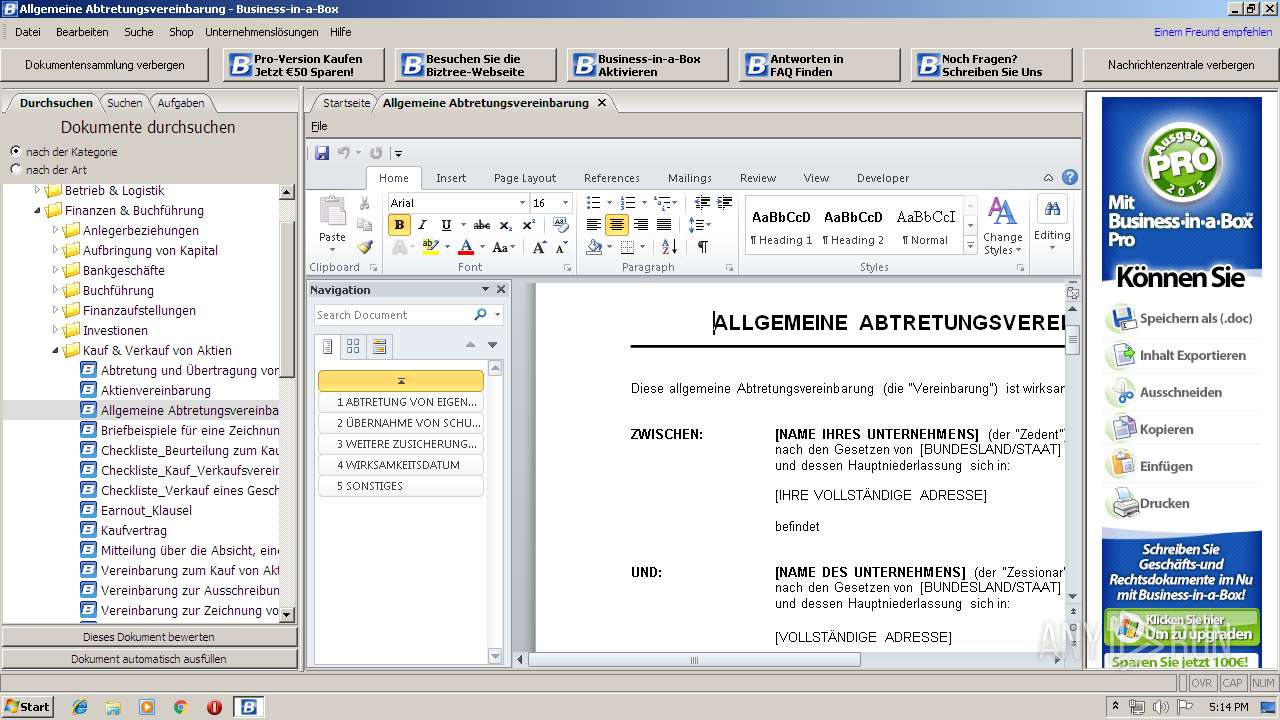Toggle Bold formatting off
Screen dimensions: 1280x720
click(399, 225)
